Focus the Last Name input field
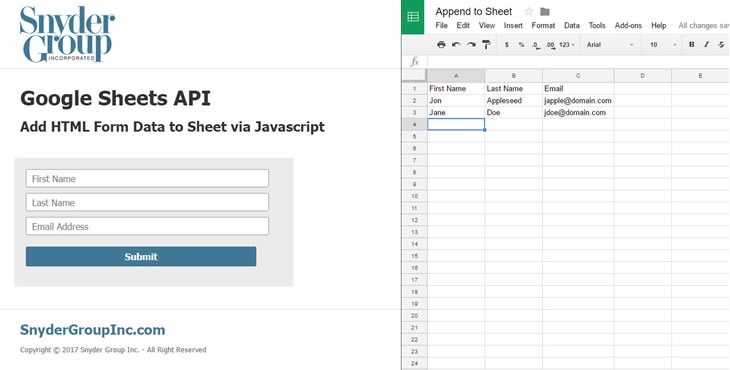This screenshot has height=370, width=730. [147, 202]
